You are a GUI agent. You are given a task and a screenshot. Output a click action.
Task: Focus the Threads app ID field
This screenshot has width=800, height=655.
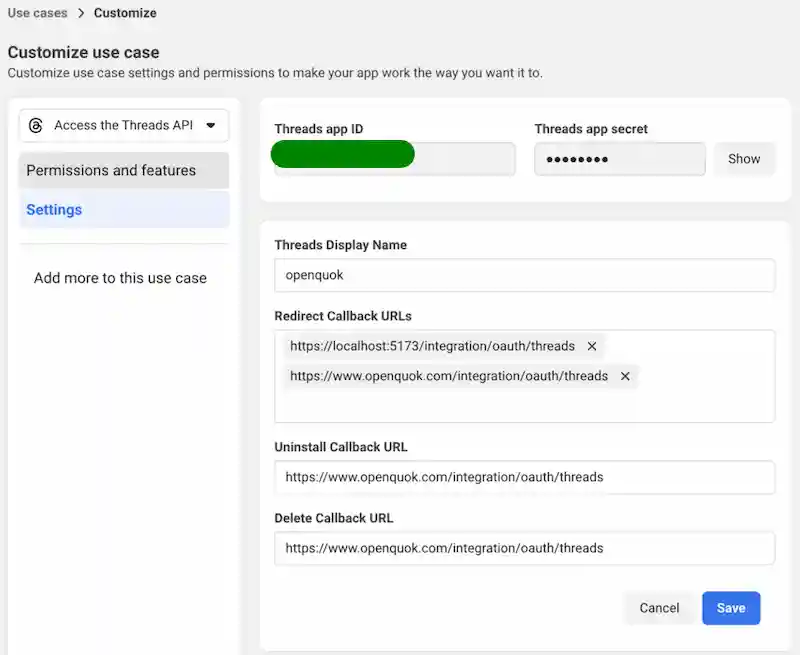point(395,159)
